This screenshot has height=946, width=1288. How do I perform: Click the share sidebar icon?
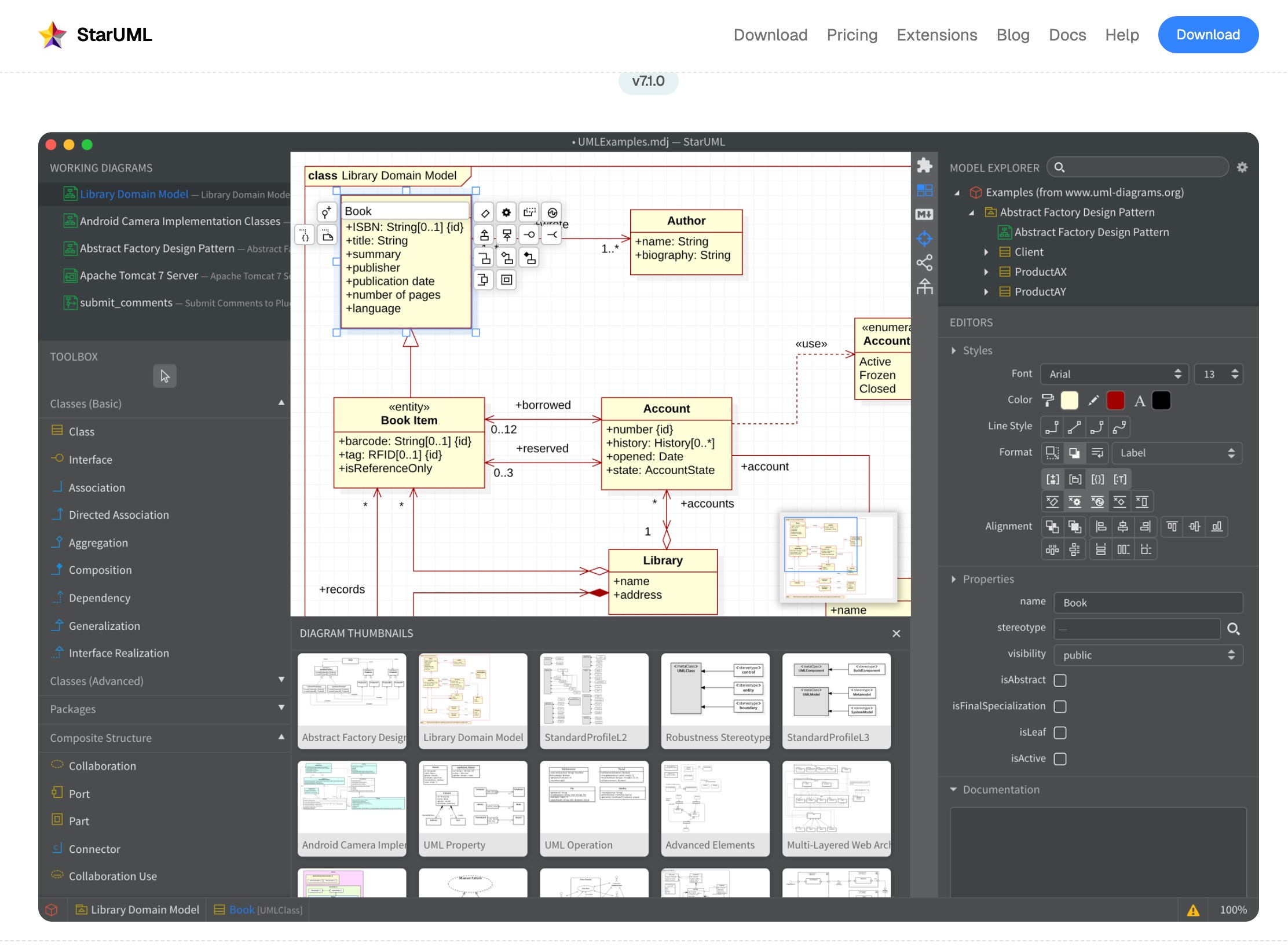(x=924, y=263)
